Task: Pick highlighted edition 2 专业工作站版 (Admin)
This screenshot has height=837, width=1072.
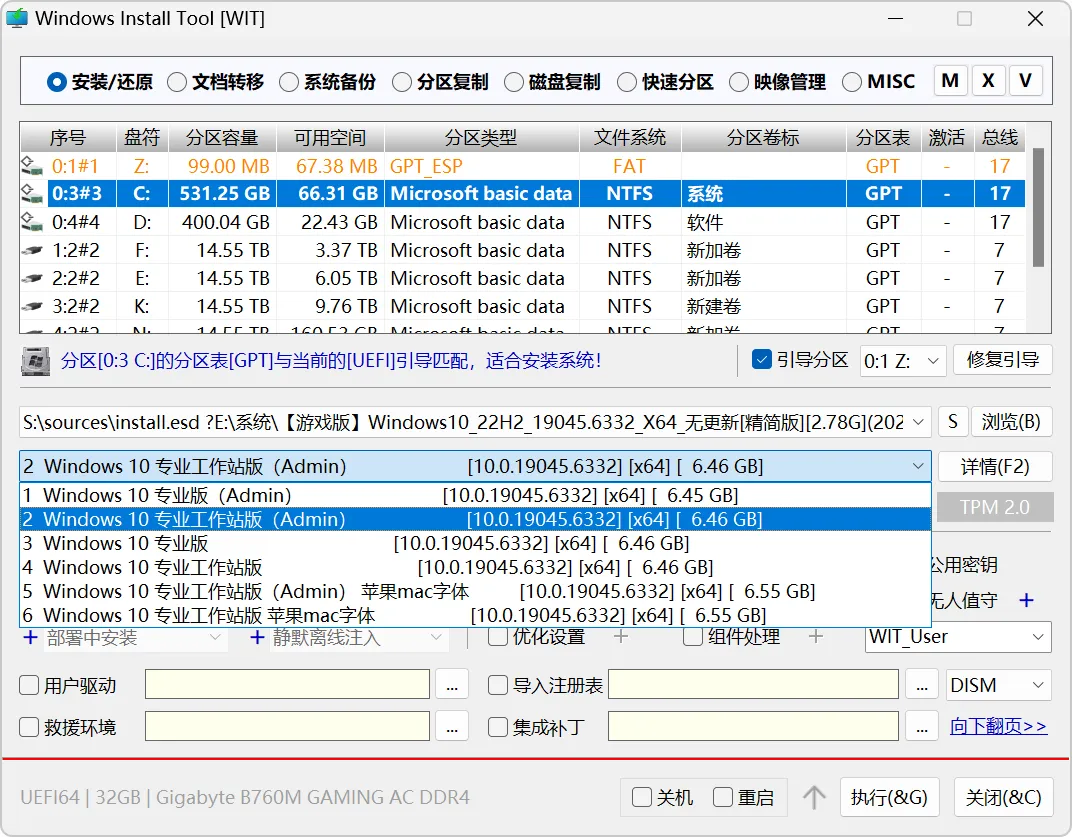Action: click(475, 520)
